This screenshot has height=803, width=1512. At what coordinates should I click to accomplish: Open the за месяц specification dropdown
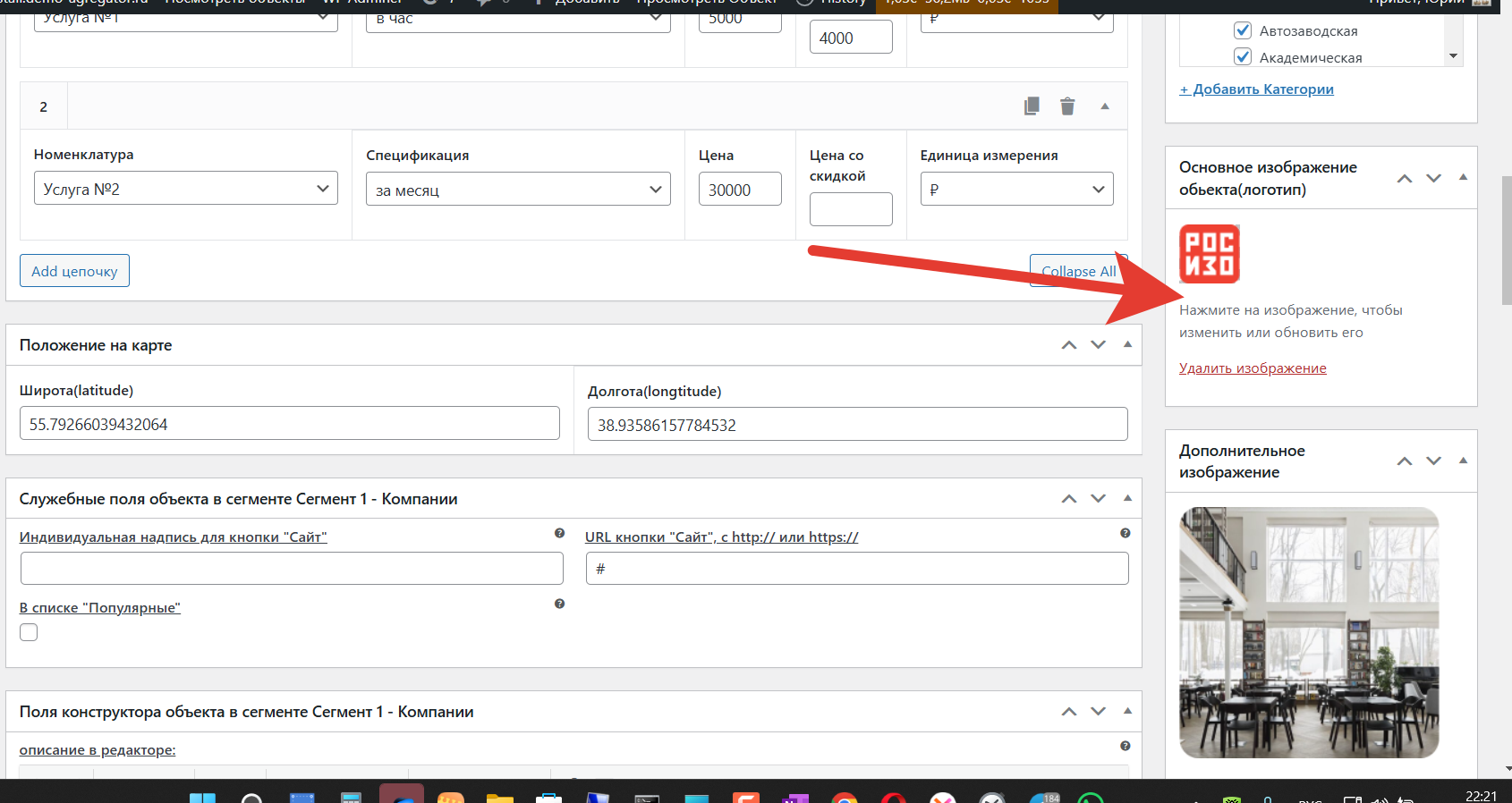tap(518, 190)
